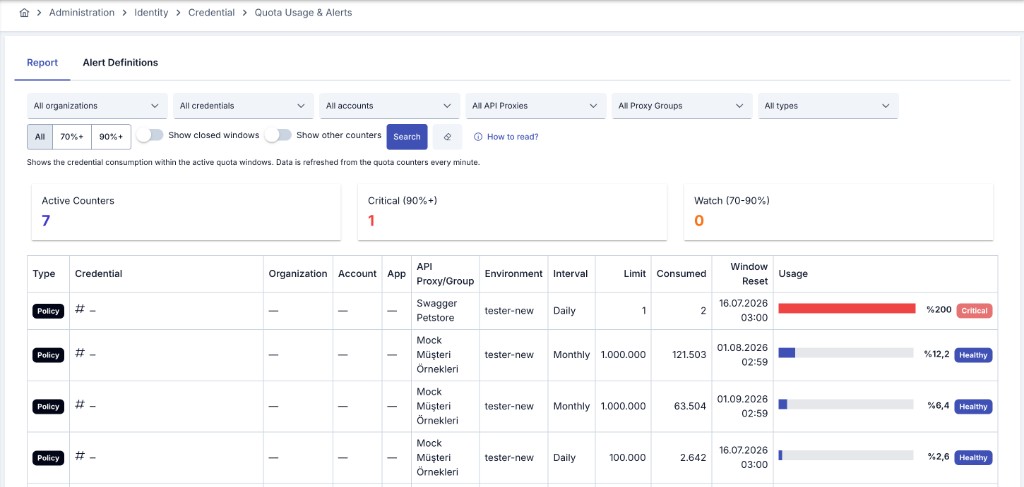Click the limit value 100.000
The width and height of the screenshot is (1024, 487).
tap(628, 458)
